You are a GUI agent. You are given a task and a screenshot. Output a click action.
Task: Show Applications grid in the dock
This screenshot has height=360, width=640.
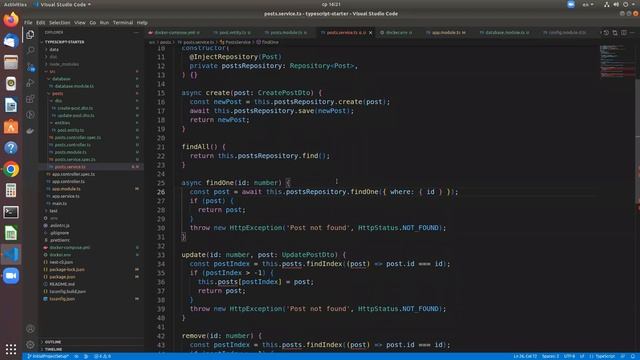pyautogui.click(x=11, y=349)
